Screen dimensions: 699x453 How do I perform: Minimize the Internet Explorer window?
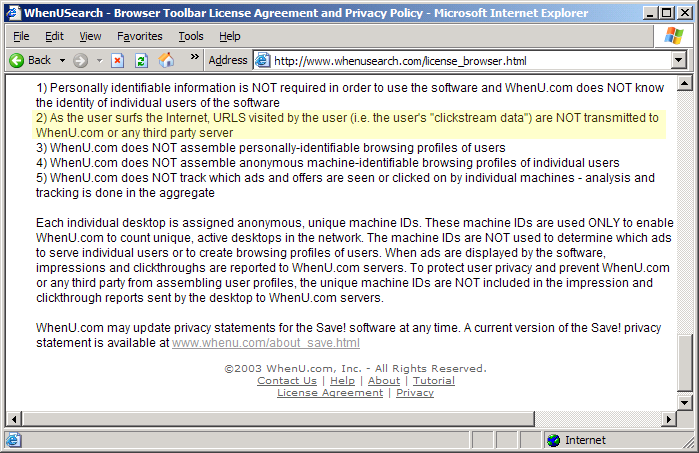tap(650, 12)
